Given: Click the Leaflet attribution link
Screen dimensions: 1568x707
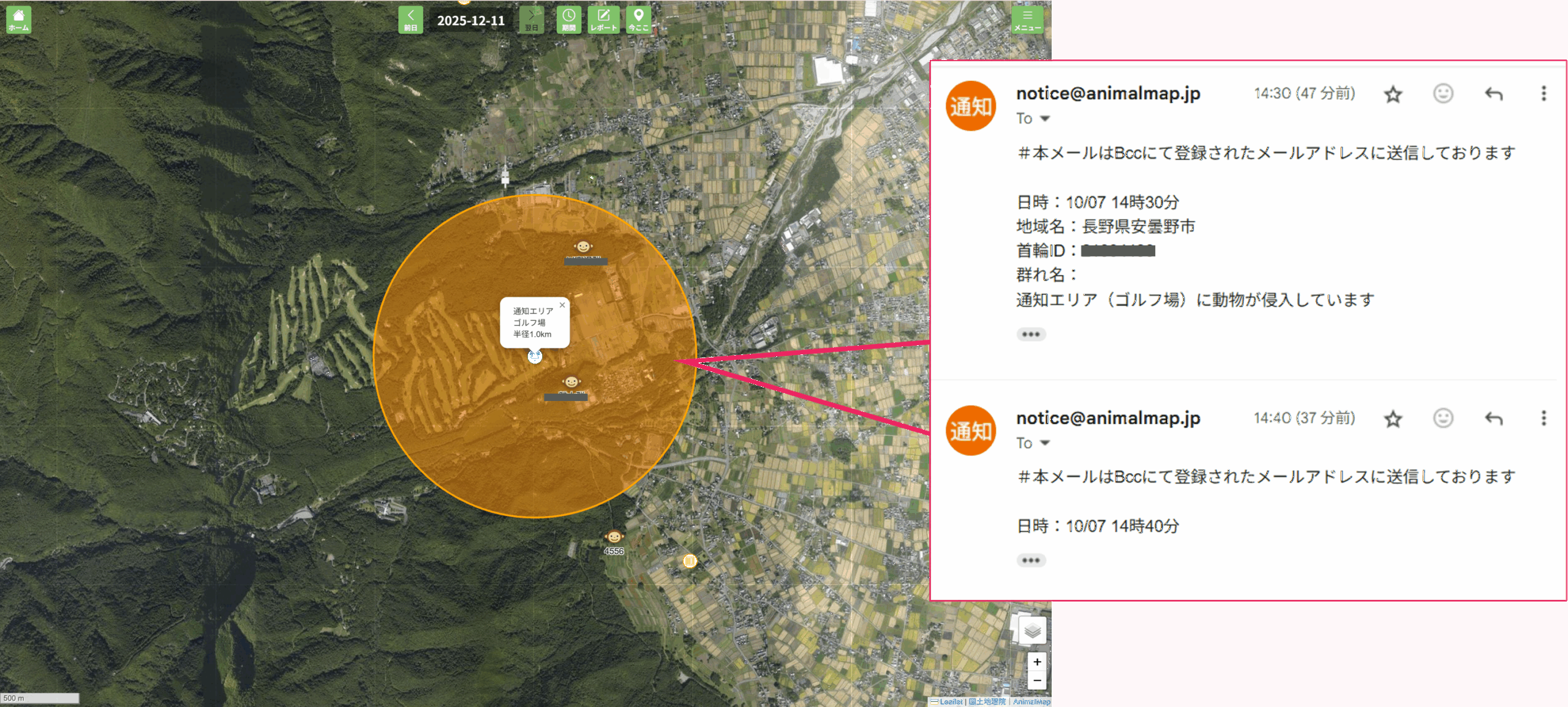Looking at the screenshot, I should tap(951, 701).
